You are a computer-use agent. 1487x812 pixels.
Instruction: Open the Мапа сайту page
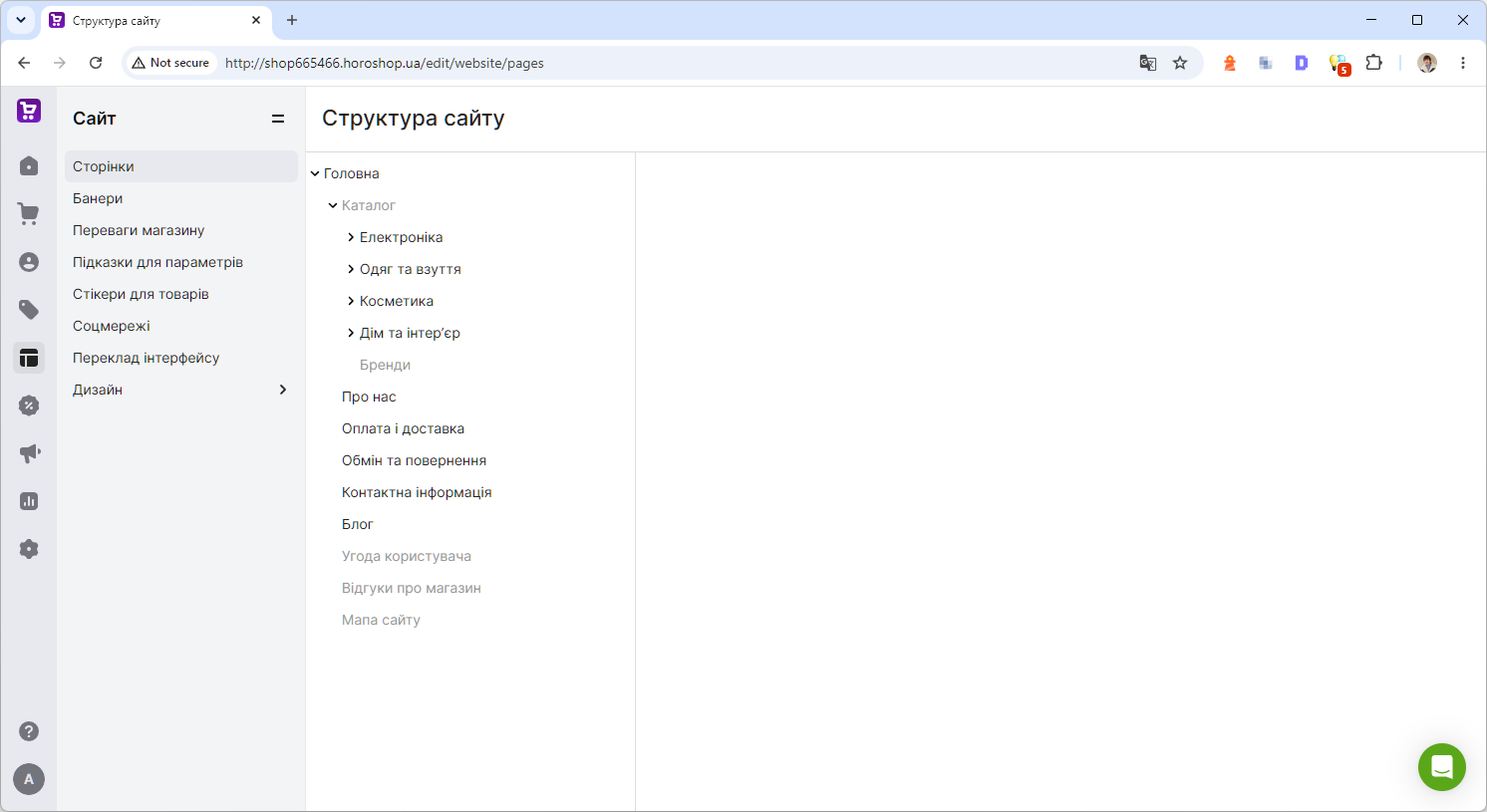(x=381, y=620)
